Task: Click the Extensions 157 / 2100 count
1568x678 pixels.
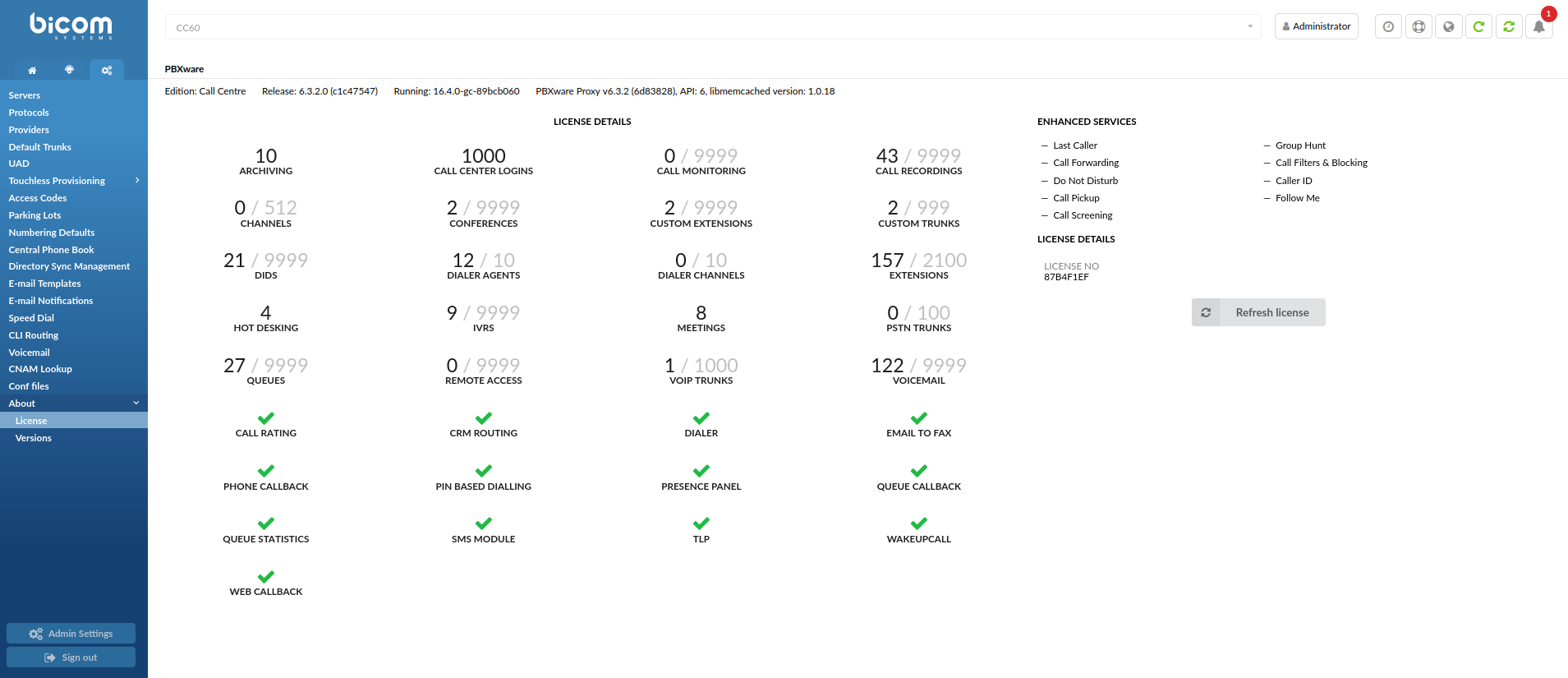Action: (919, 261)
